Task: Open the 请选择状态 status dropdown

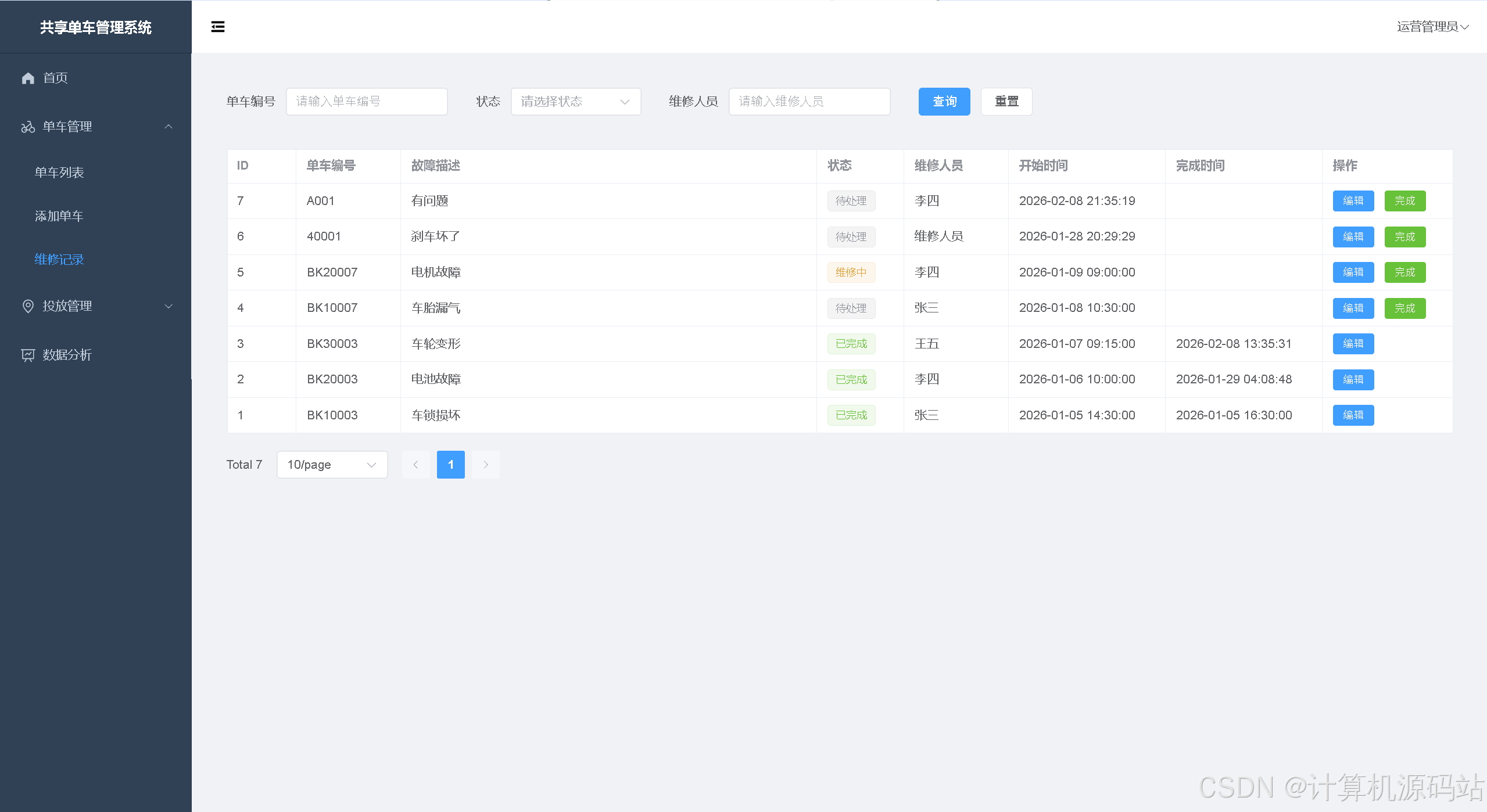Action: pyautogui.click(x=575, y=102)
